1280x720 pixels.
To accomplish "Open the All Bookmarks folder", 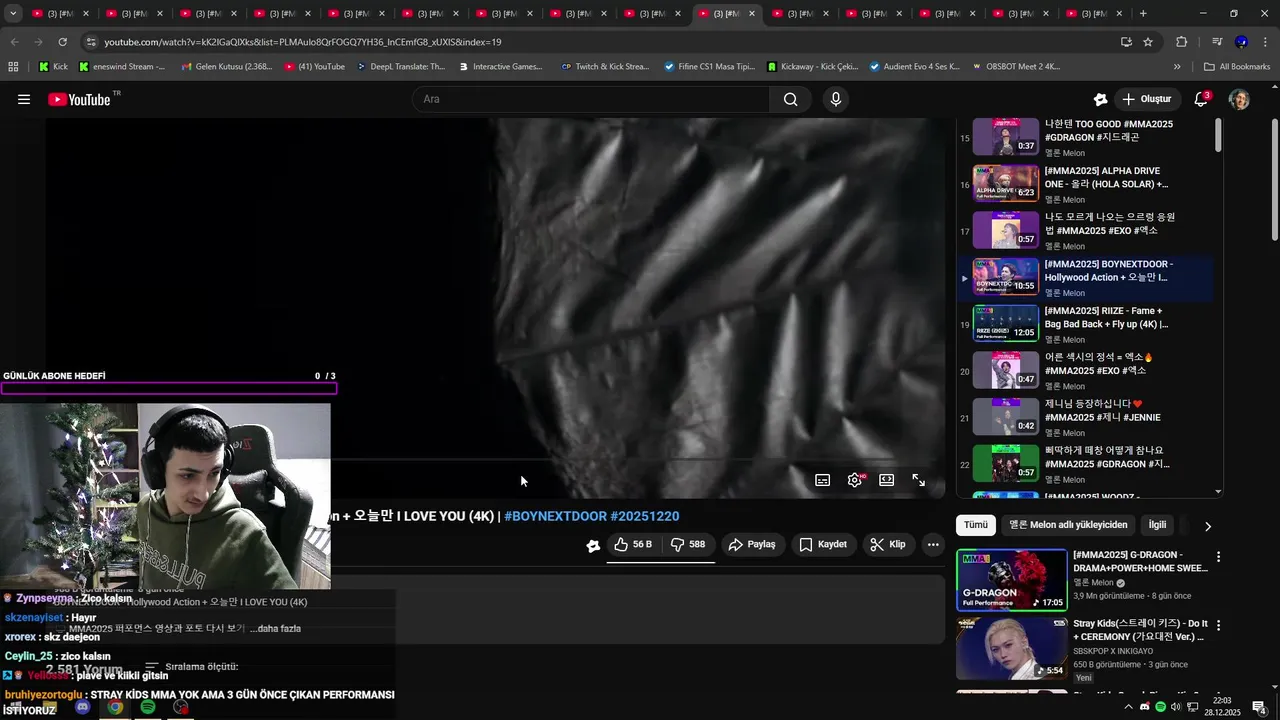I will pyautogui.click(x=1237, y=67).
